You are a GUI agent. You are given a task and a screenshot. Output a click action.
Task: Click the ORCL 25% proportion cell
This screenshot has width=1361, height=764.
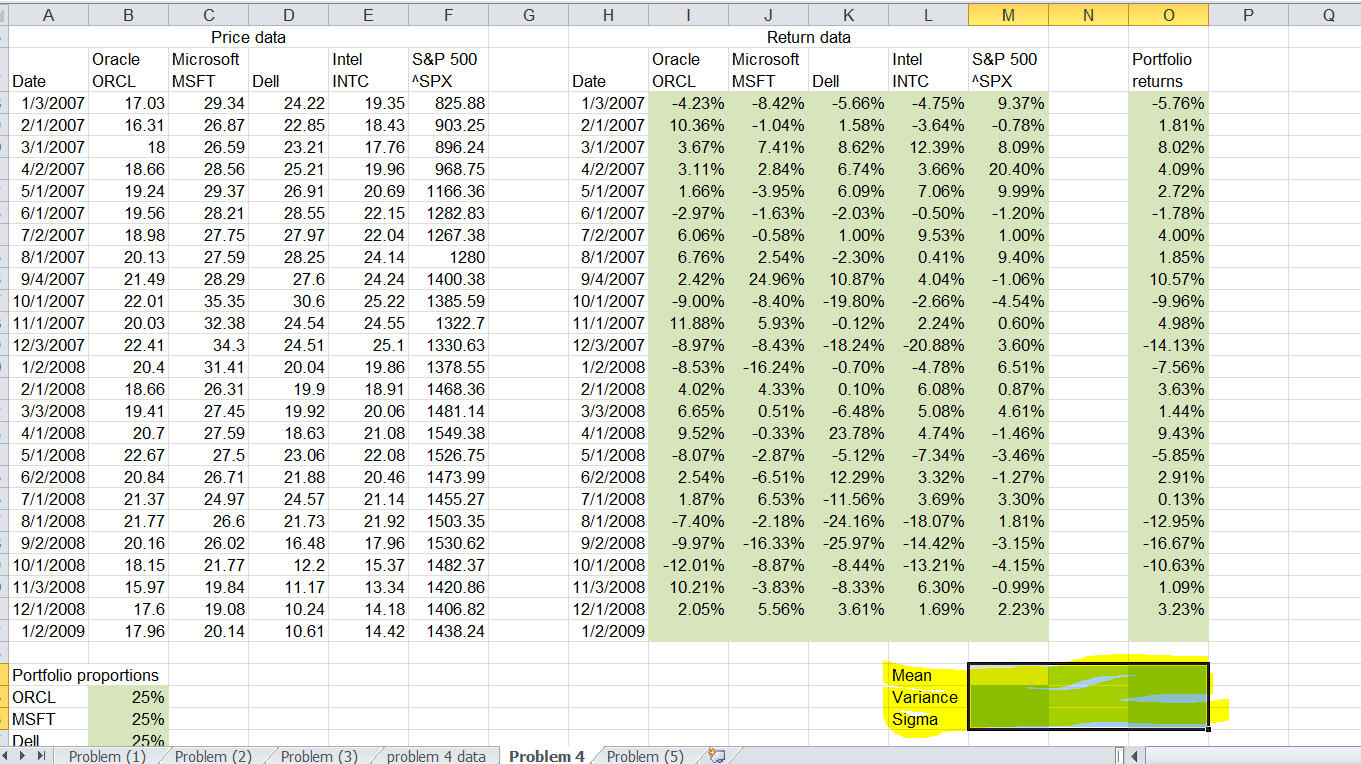(x=128, y=697)
